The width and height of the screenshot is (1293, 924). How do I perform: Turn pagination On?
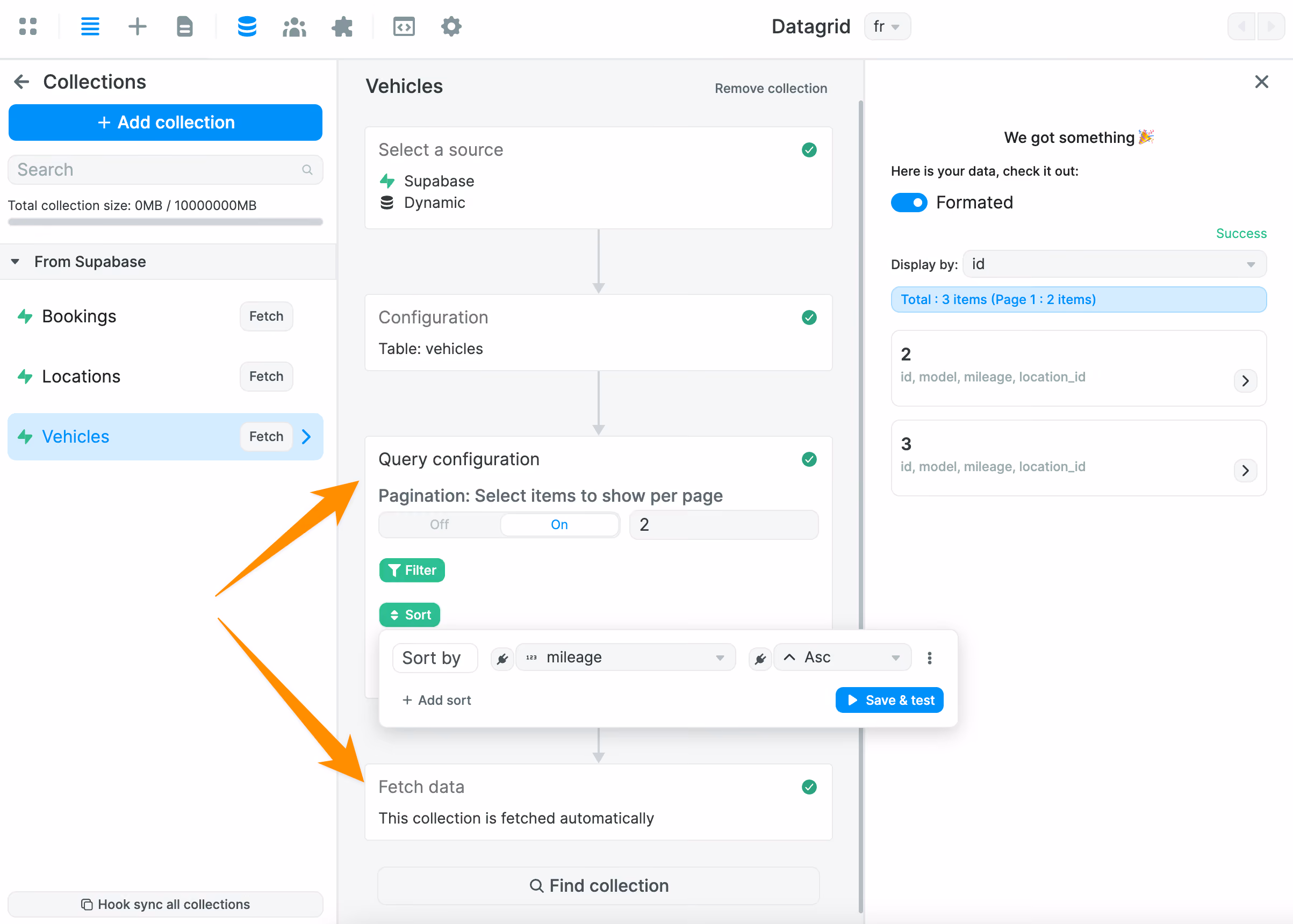[559, 525]
